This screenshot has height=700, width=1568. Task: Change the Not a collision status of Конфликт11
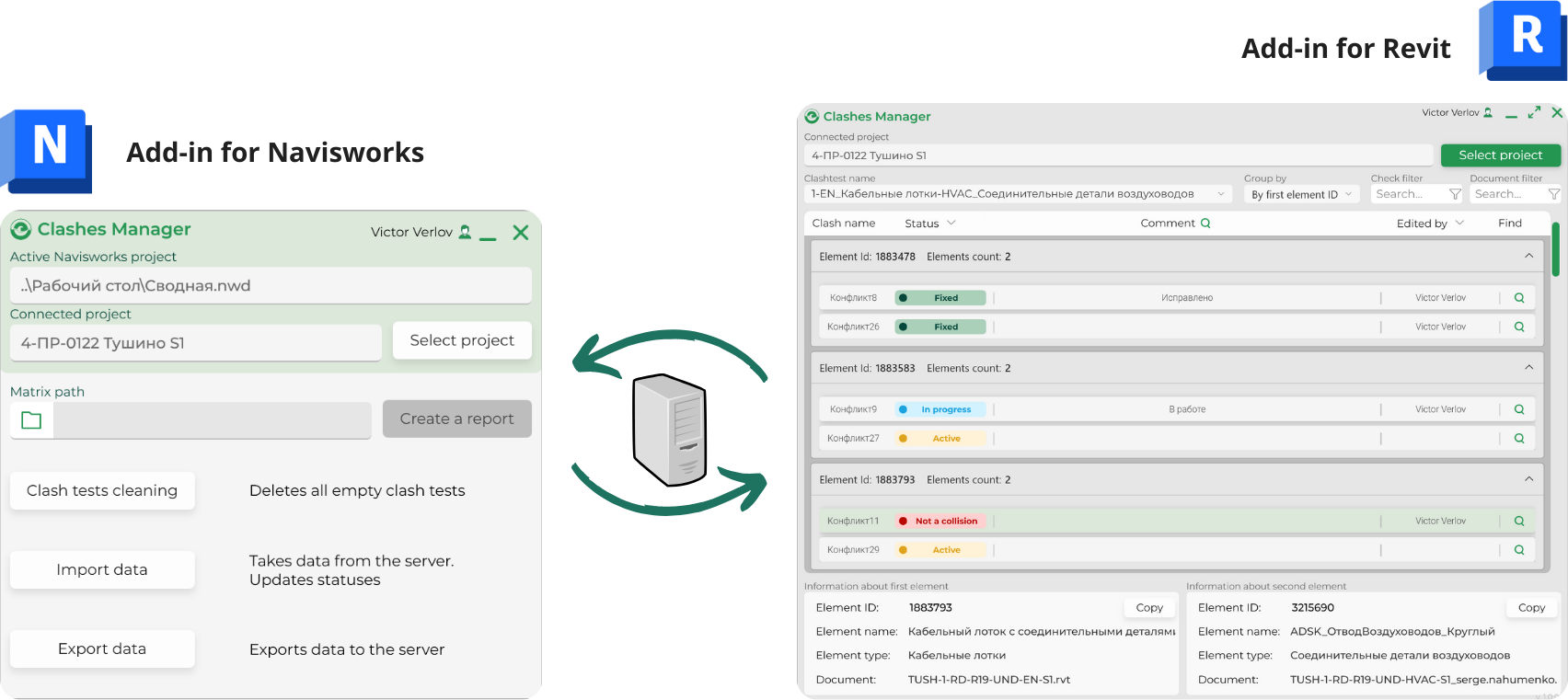pos(940,521)
